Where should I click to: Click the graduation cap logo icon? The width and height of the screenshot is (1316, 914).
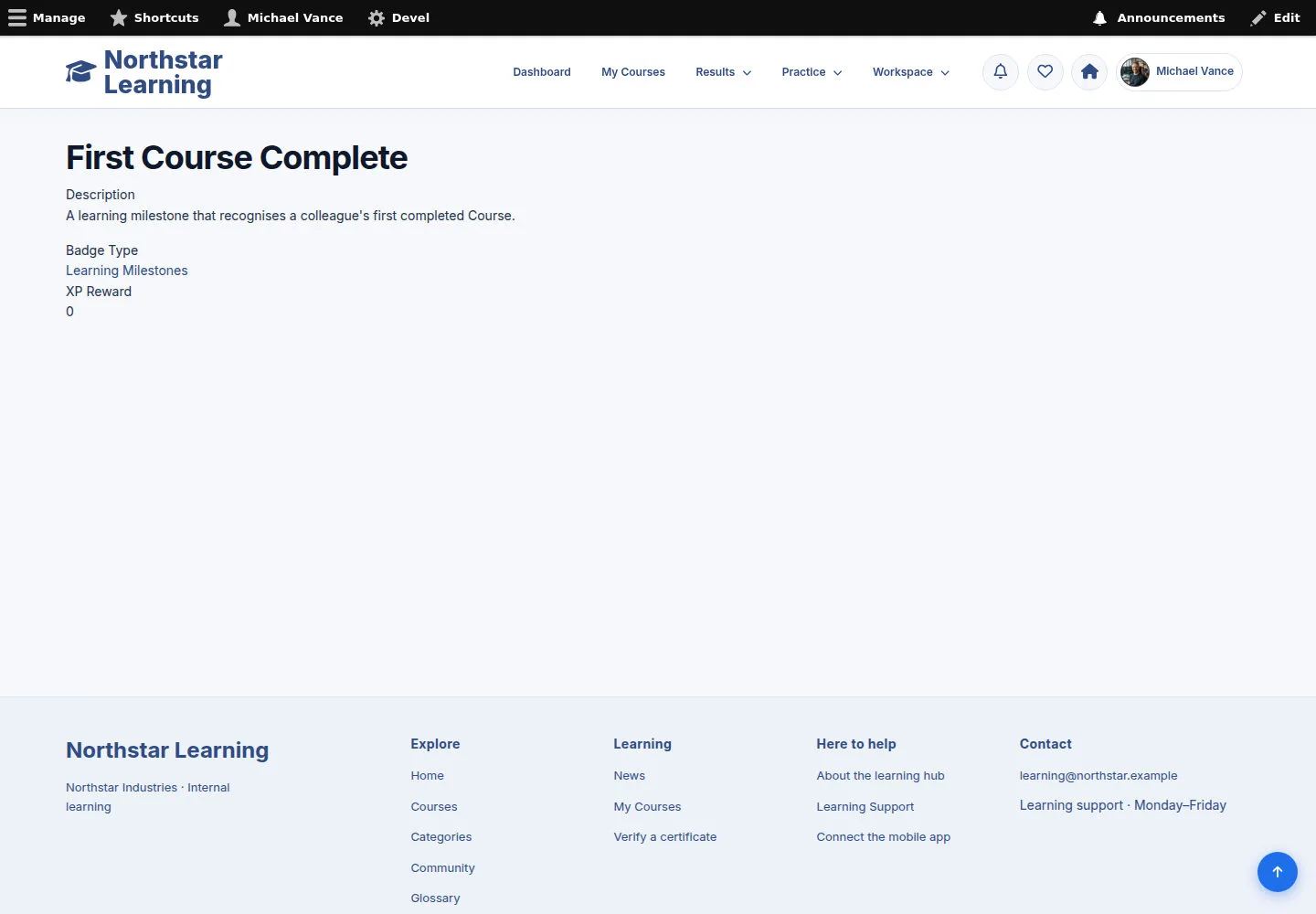pos(81,71)
